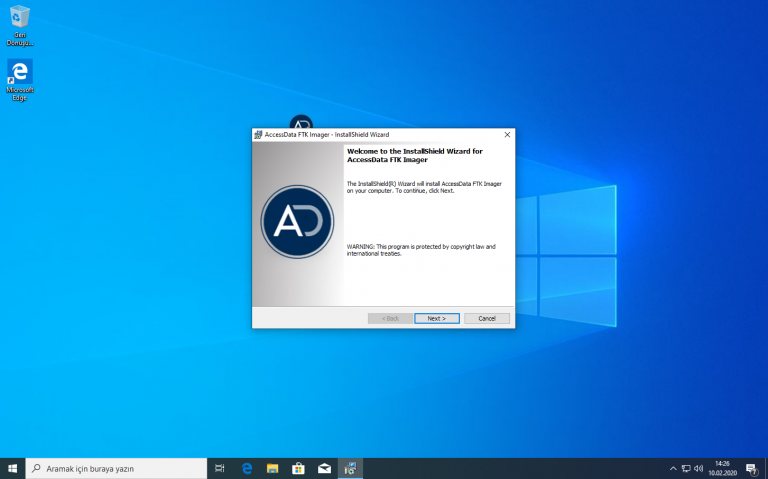The height and width of the screenshot is (479, 768).
Task: Open Task View from the taskbar
Action: click(x=219, y=469)
